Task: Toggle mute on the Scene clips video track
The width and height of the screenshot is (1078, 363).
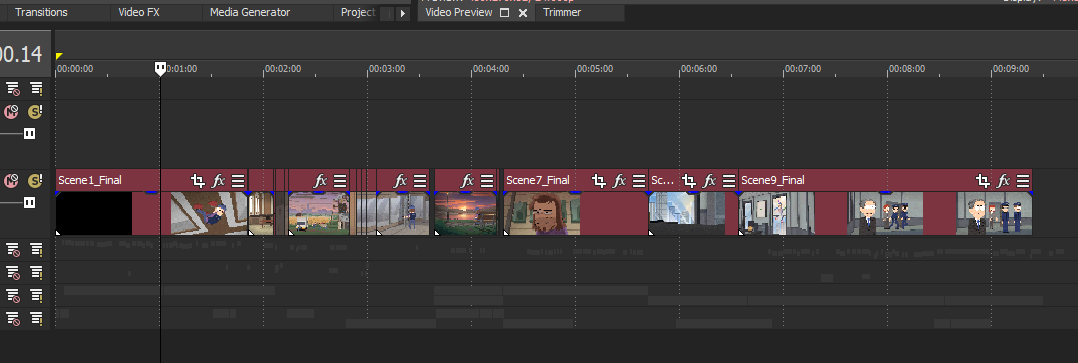Action: pos(11,181)
